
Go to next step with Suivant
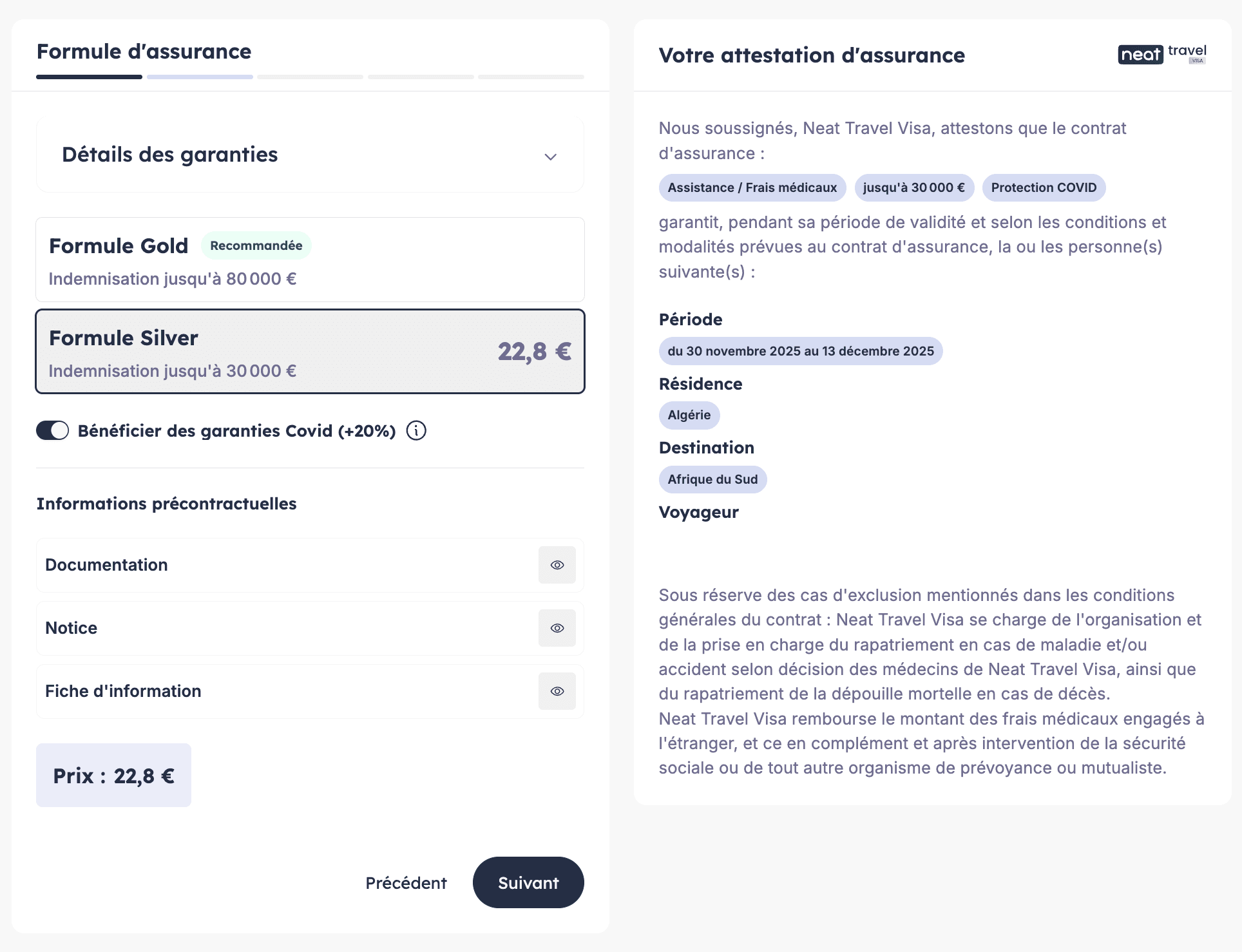[x=528, y=882]
